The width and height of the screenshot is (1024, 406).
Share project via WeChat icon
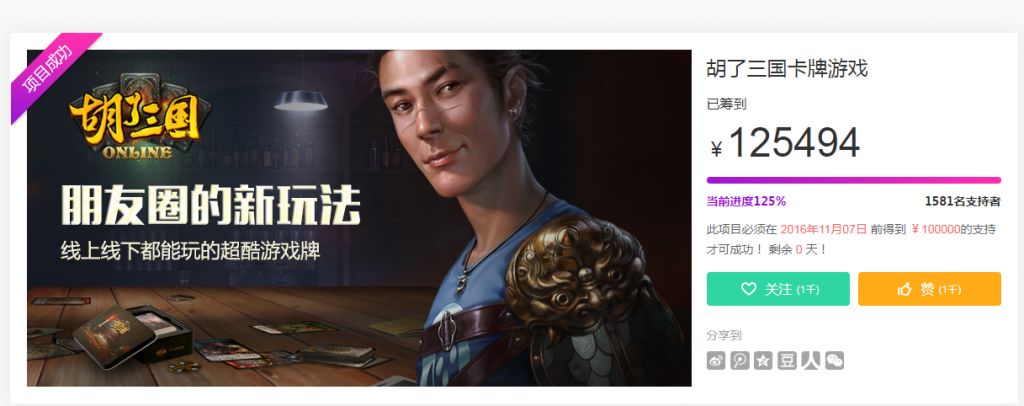pos(834,360)
